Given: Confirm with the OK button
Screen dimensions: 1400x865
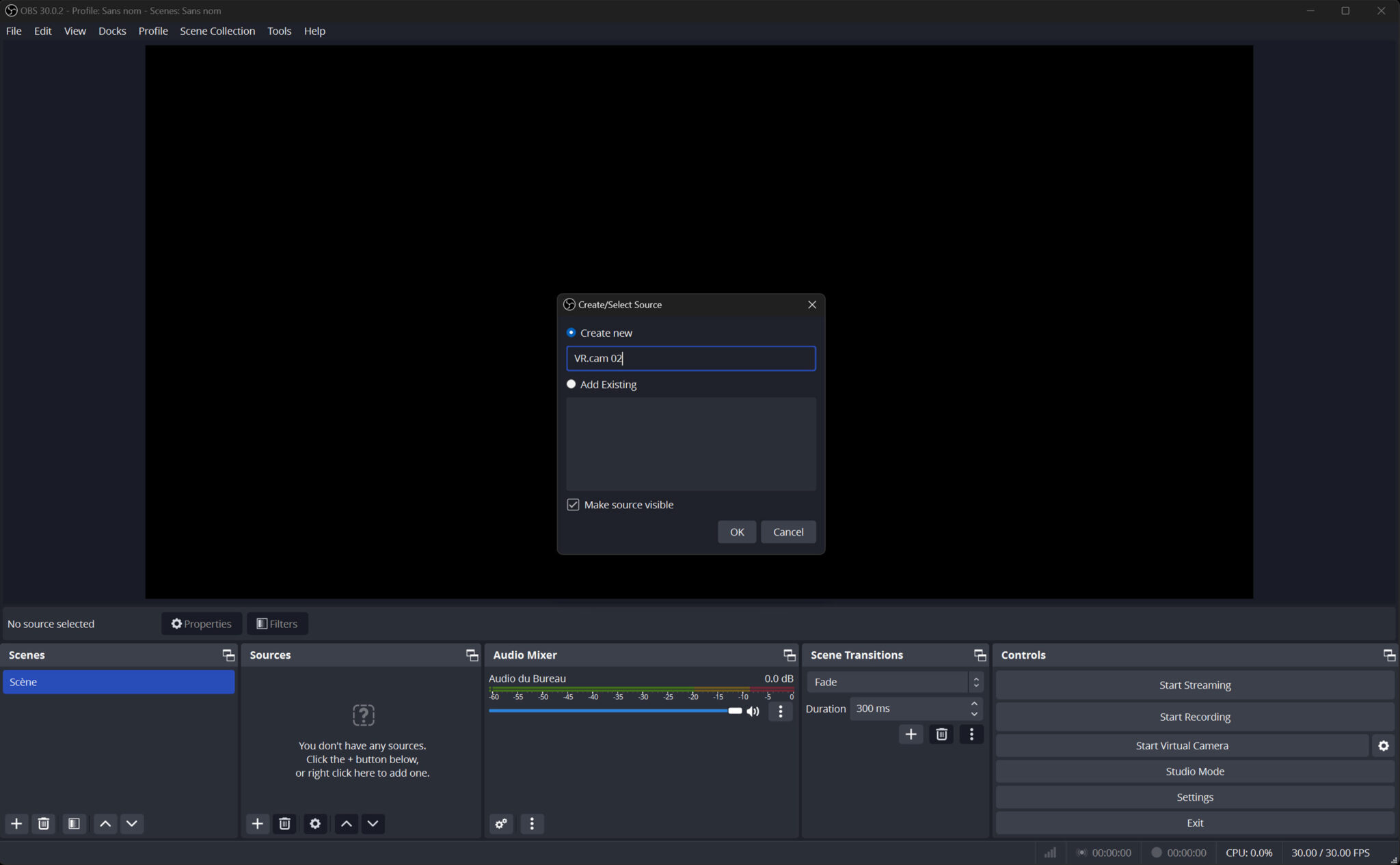Looking at the screenshot, I should [736, 532].
